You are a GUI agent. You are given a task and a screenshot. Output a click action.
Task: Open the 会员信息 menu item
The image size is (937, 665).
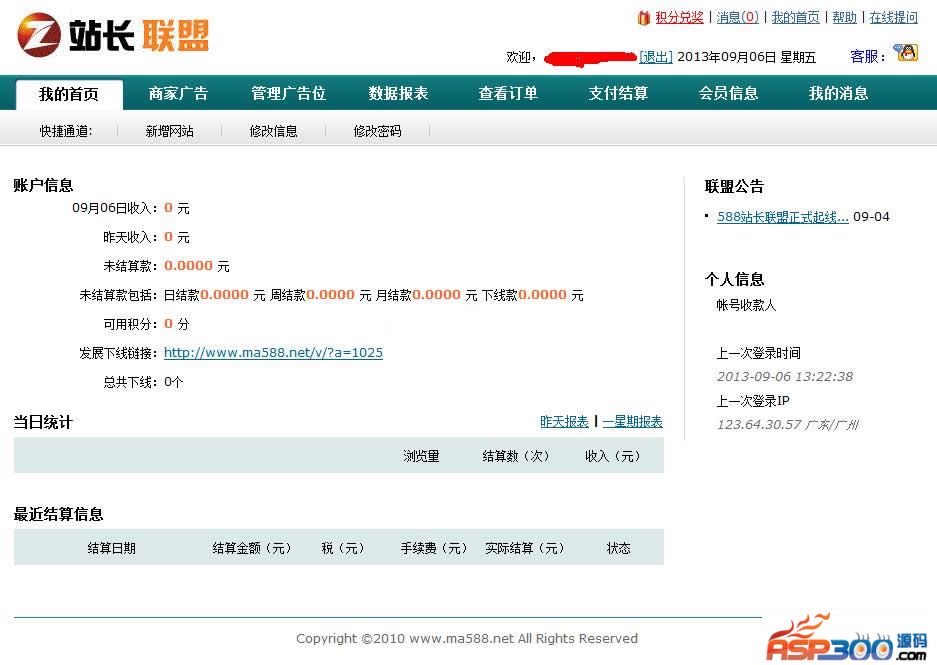click(x=728, y=93)
